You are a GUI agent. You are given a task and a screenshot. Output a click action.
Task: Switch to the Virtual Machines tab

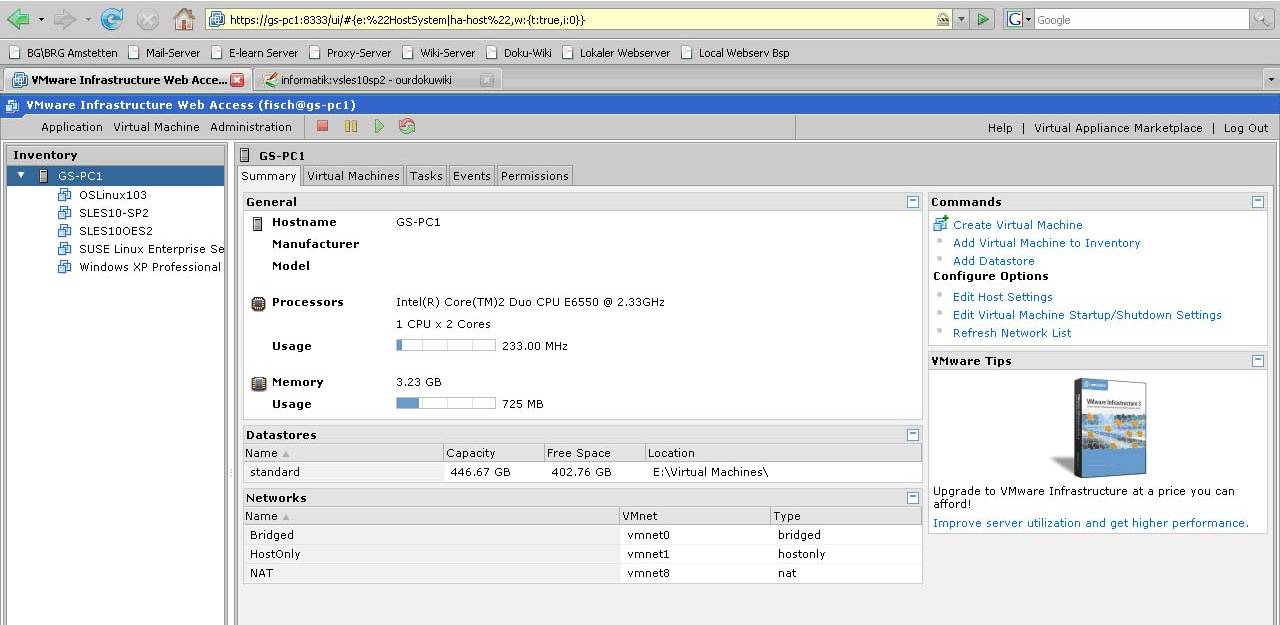pyautogui.click(x=353, y=176)
